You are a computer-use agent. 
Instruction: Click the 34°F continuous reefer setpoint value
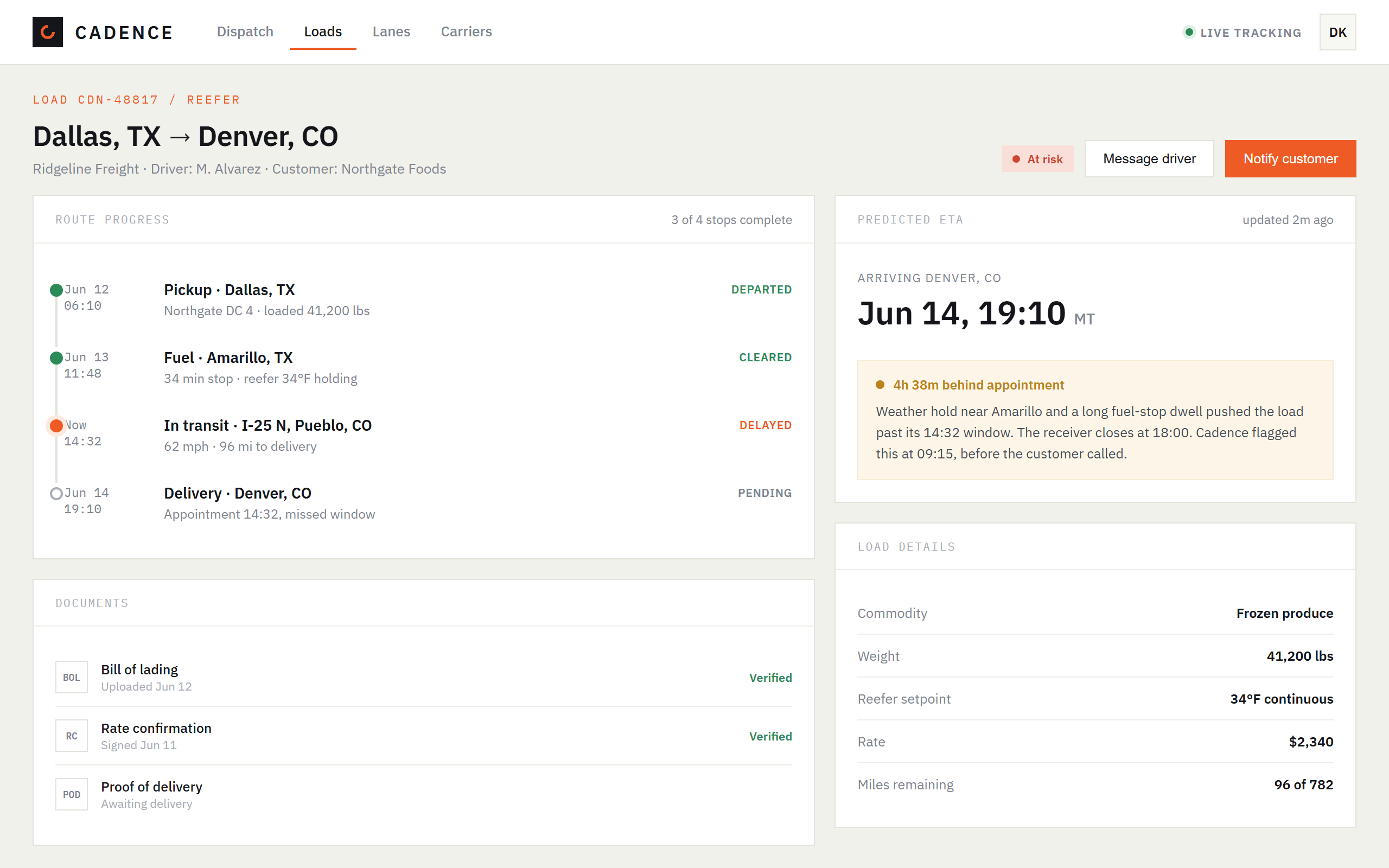[x=1281, y=699]
